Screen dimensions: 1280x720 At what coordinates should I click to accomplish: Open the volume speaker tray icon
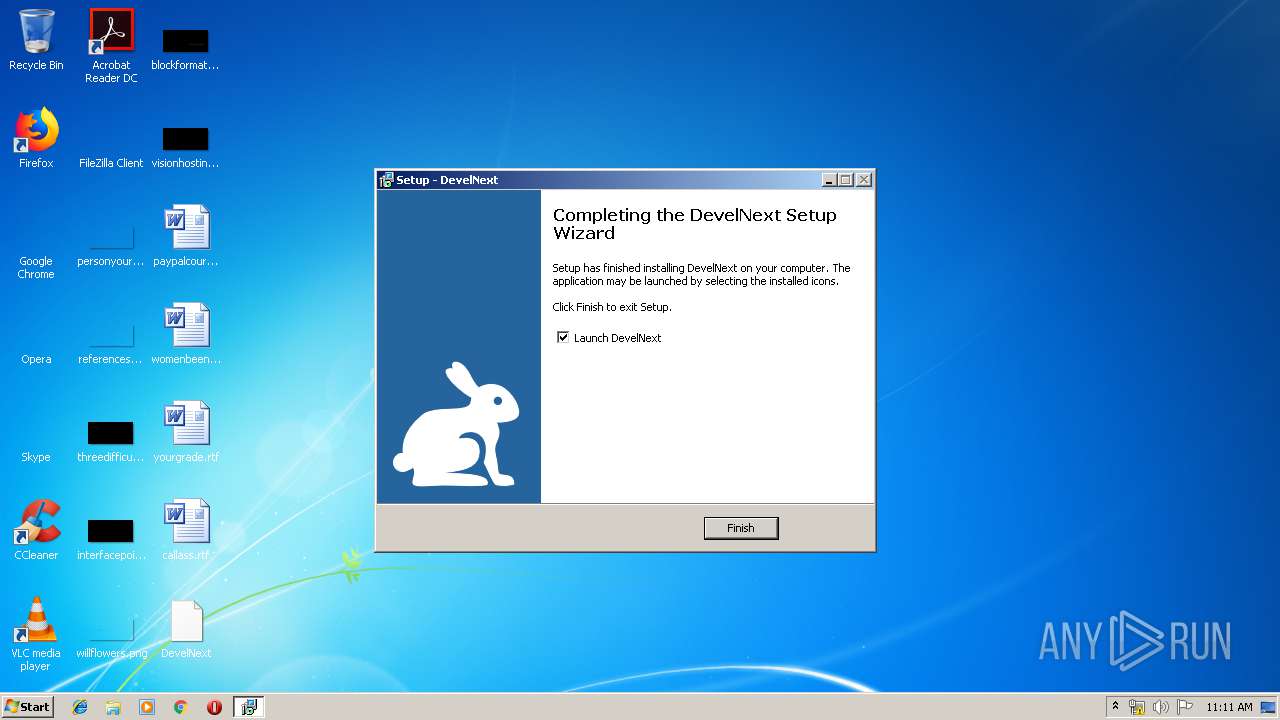tap(1161, 707)
